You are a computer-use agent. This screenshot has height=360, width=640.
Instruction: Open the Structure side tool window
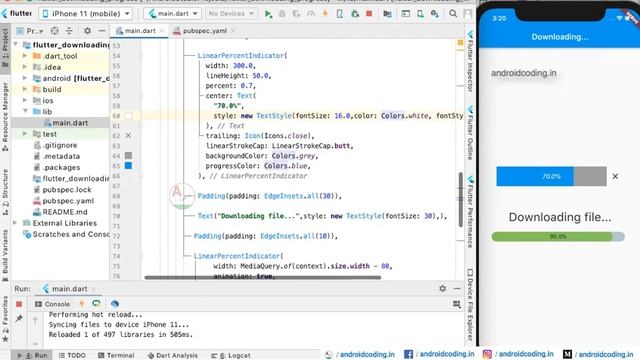[5, 192]
